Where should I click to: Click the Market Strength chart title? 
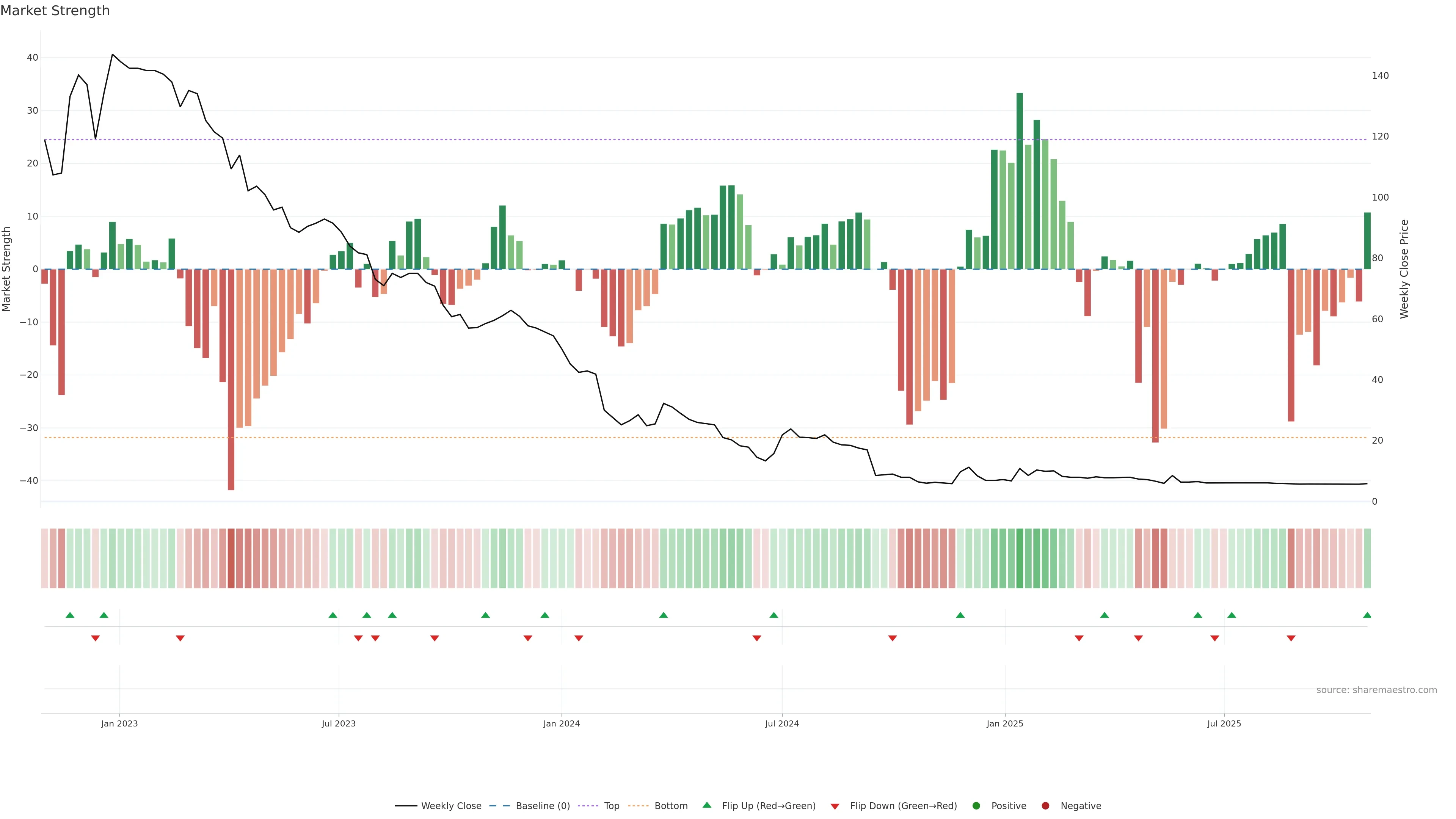(x=55, y=11)
